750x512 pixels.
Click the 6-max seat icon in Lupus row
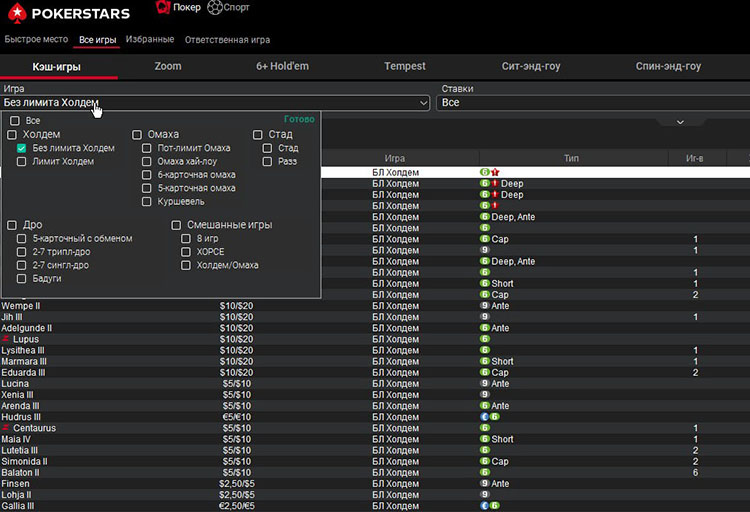tap(485, 339)
